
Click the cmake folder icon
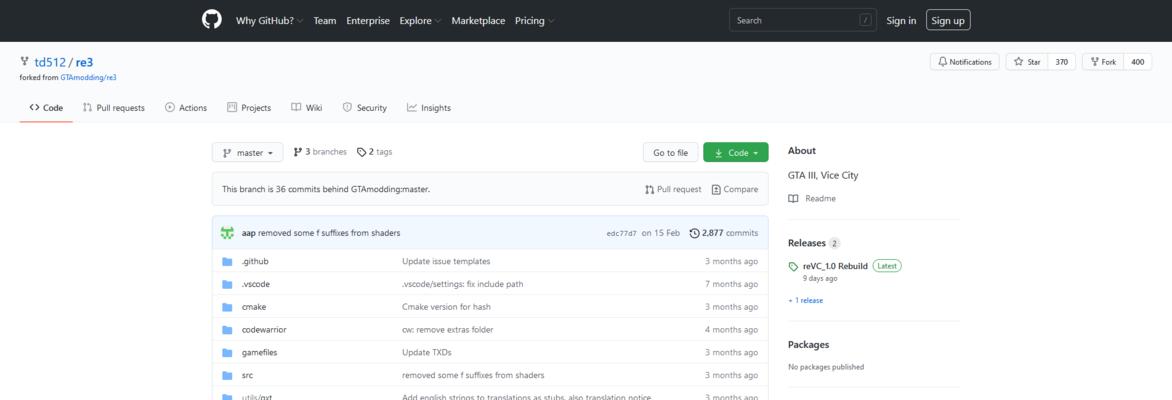pyautogui.click(x=227, y=307)
